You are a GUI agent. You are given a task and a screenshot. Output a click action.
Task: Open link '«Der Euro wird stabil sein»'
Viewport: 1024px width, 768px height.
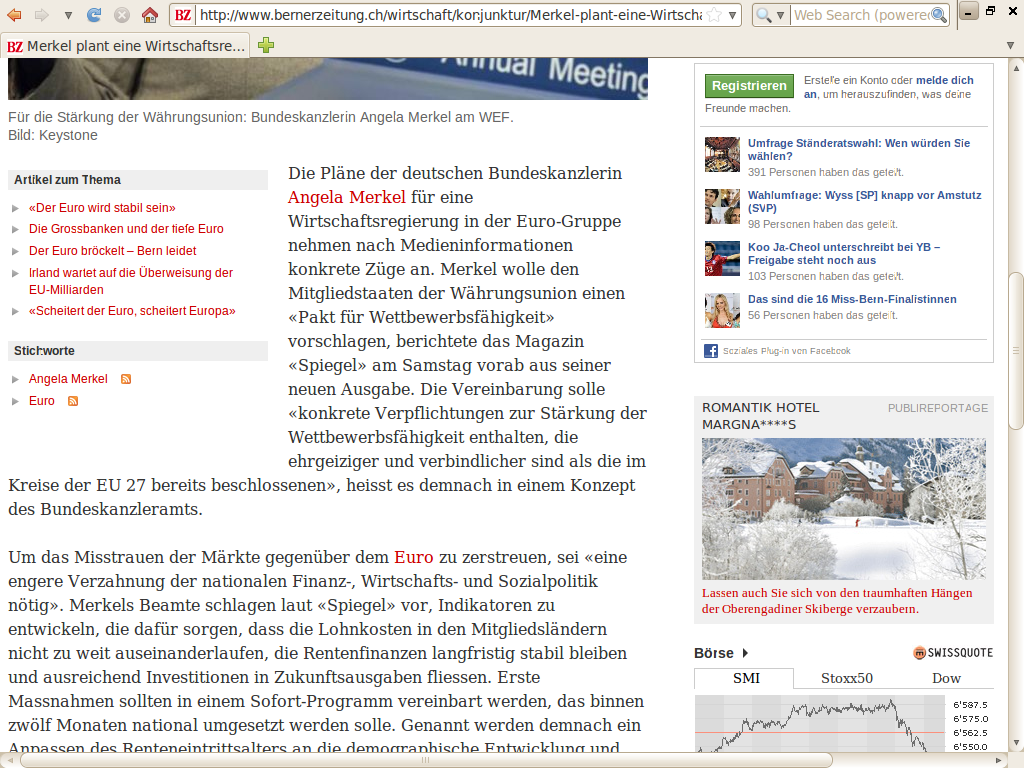[x=102, y=208]
